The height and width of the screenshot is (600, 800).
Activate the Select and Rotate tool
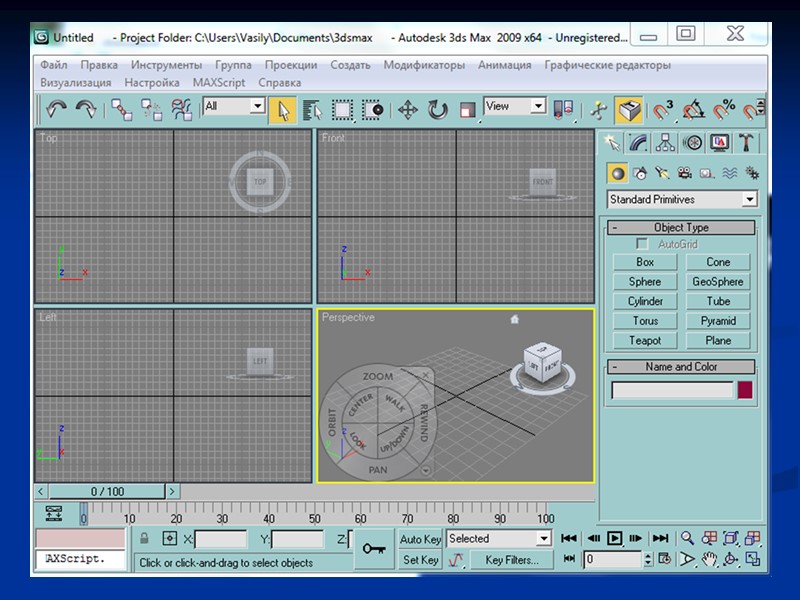point(437,109)
